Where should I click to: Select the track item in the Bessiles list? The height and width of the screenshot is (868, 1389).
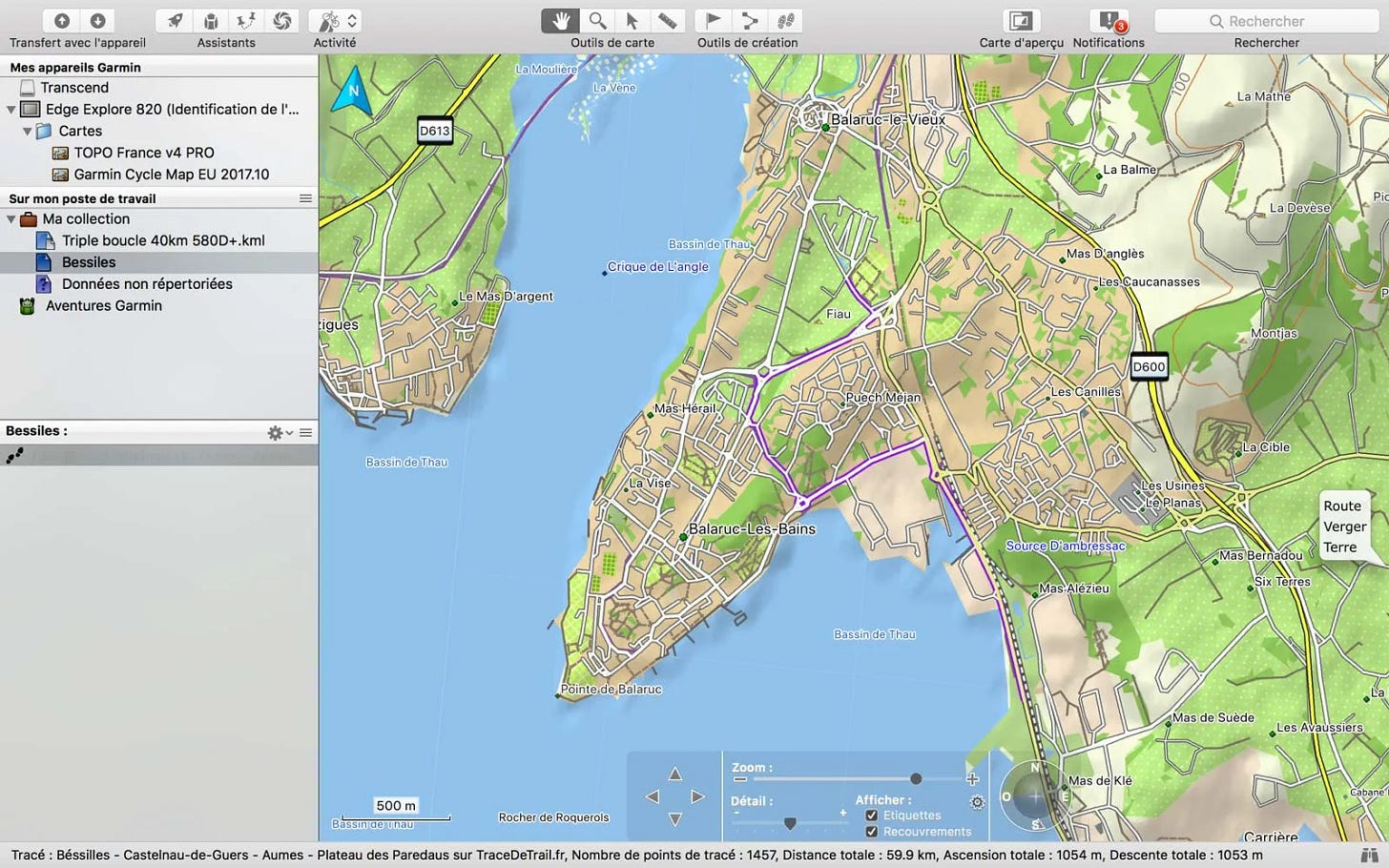point(158,456)
